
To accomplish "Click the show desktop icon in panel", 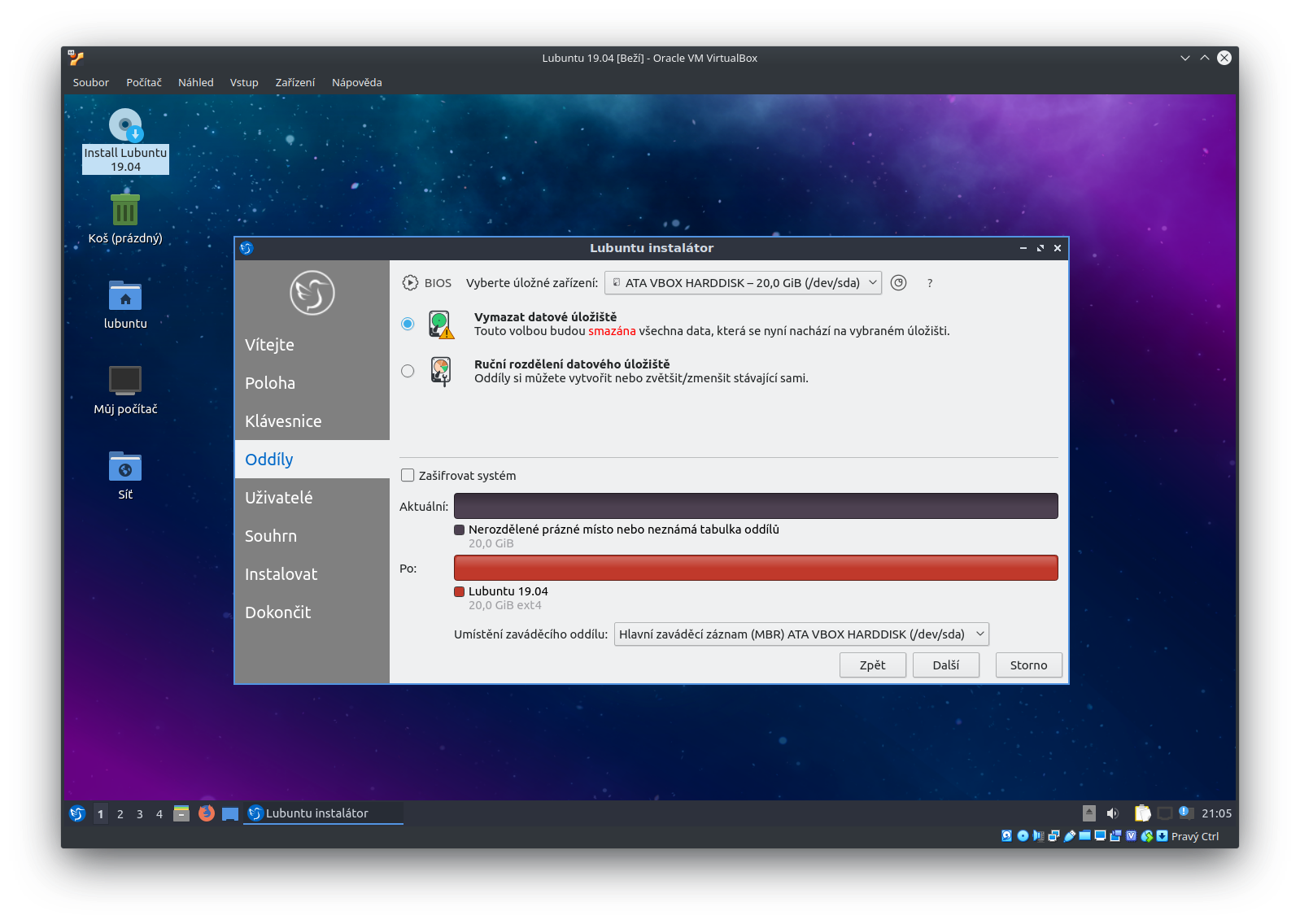I will point(230,813).
